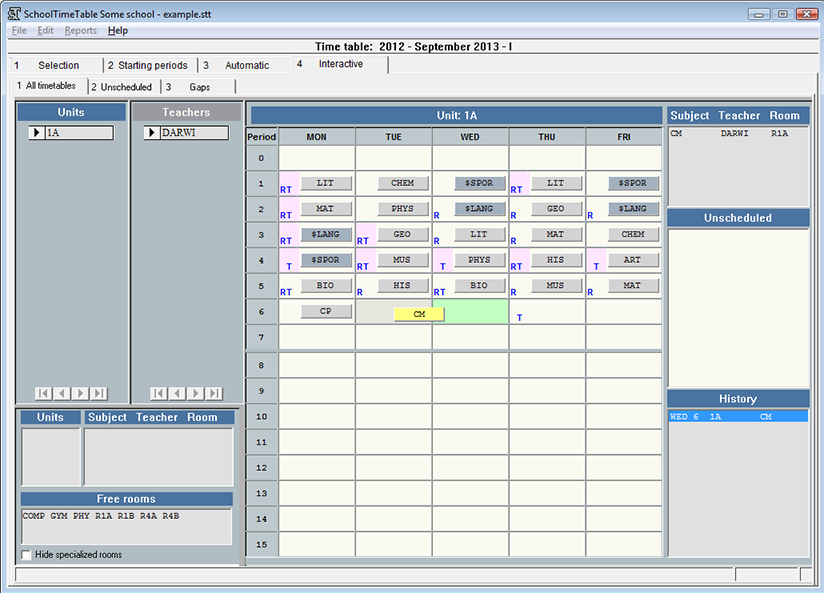Select the BIO lesson on Monday period 5
Viewport: 824px width, 593px height.
click(x=326, y=285)
